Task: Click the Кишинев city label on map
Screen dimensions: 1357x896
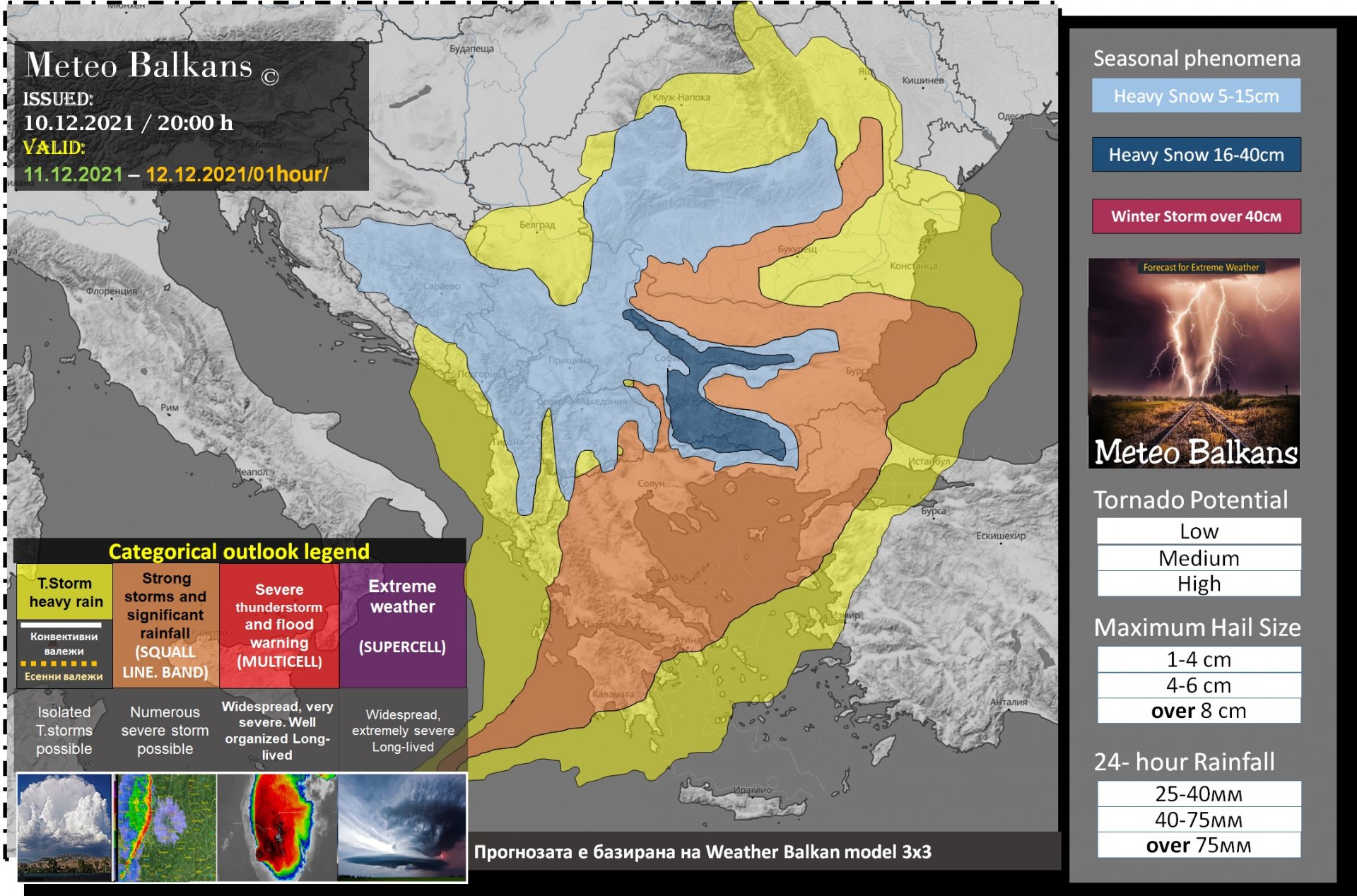Action: coord(922,81)
